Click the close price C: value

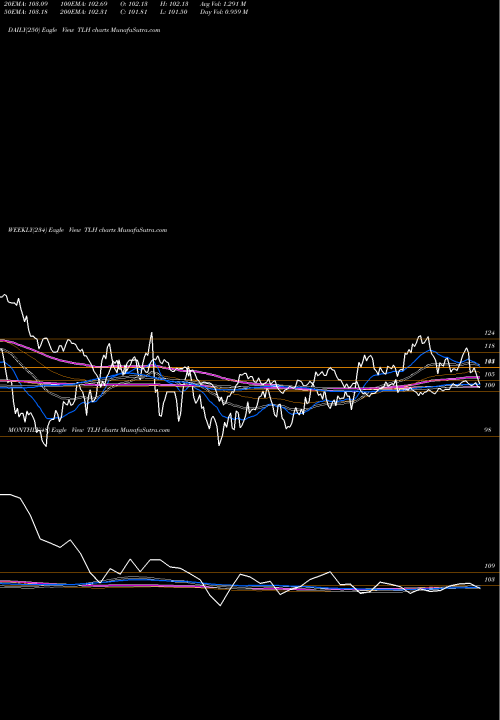(134, 12)
